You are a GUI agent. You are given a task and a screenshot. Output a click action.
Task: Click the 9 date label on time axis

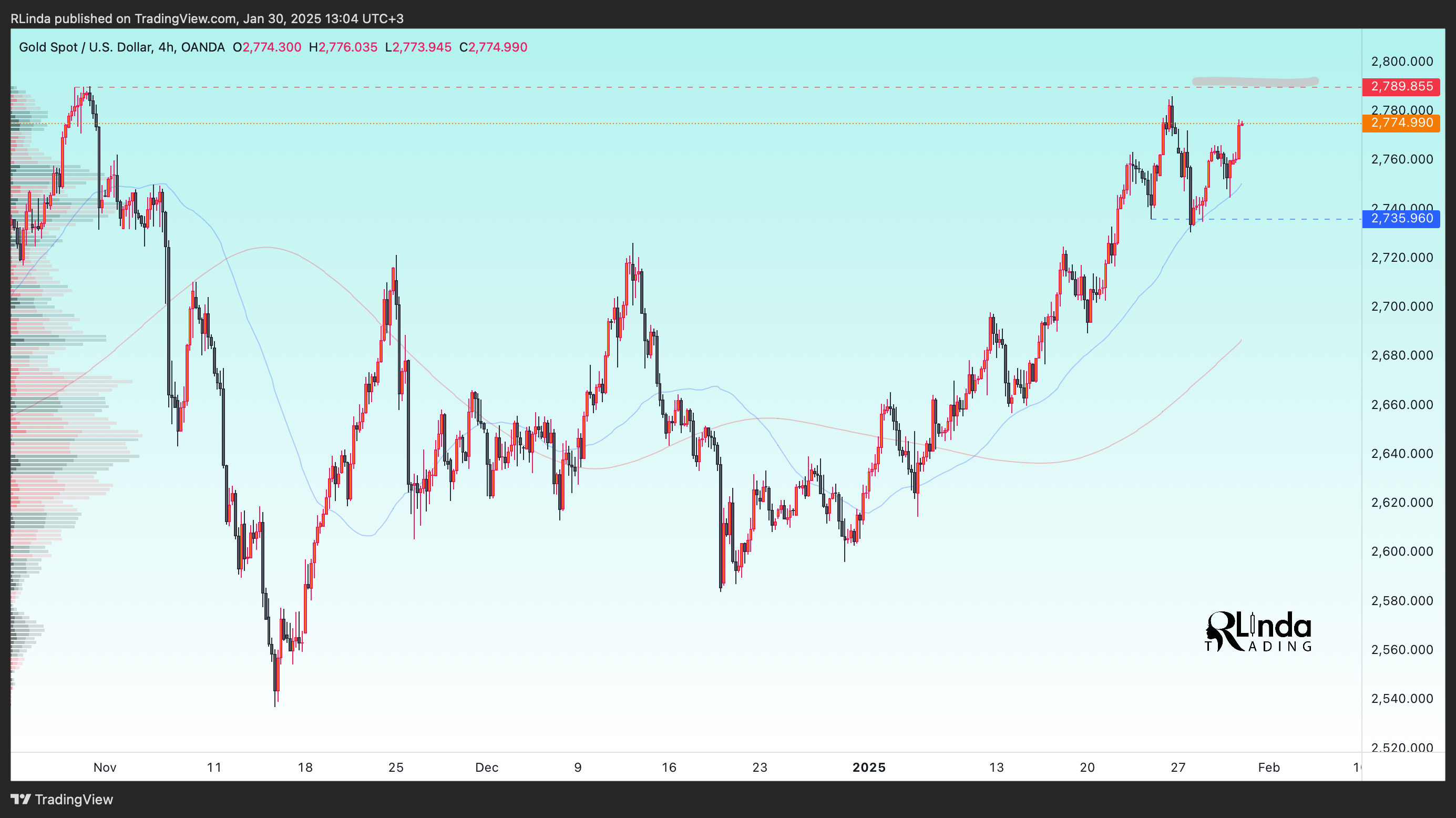[x=578, y=767]
